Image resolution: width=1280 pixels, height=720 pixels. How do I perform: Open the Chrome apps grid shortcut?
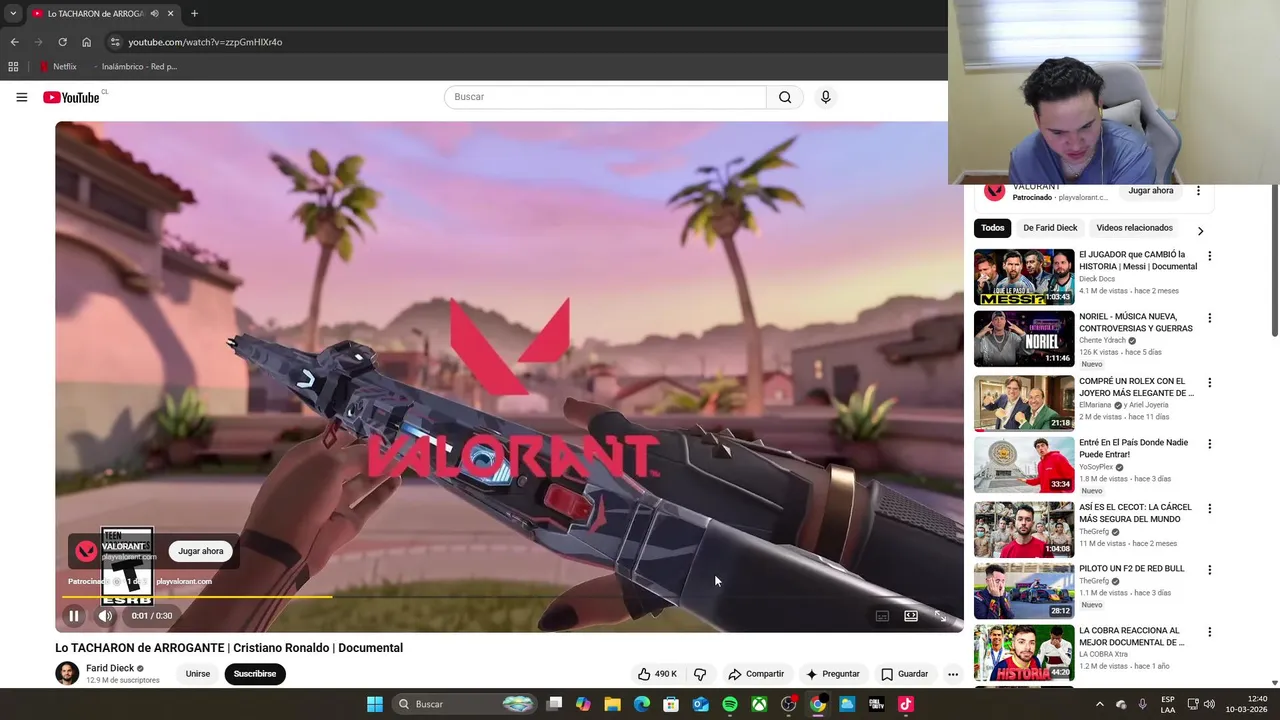pyautogui.click(x=13, y=67)
